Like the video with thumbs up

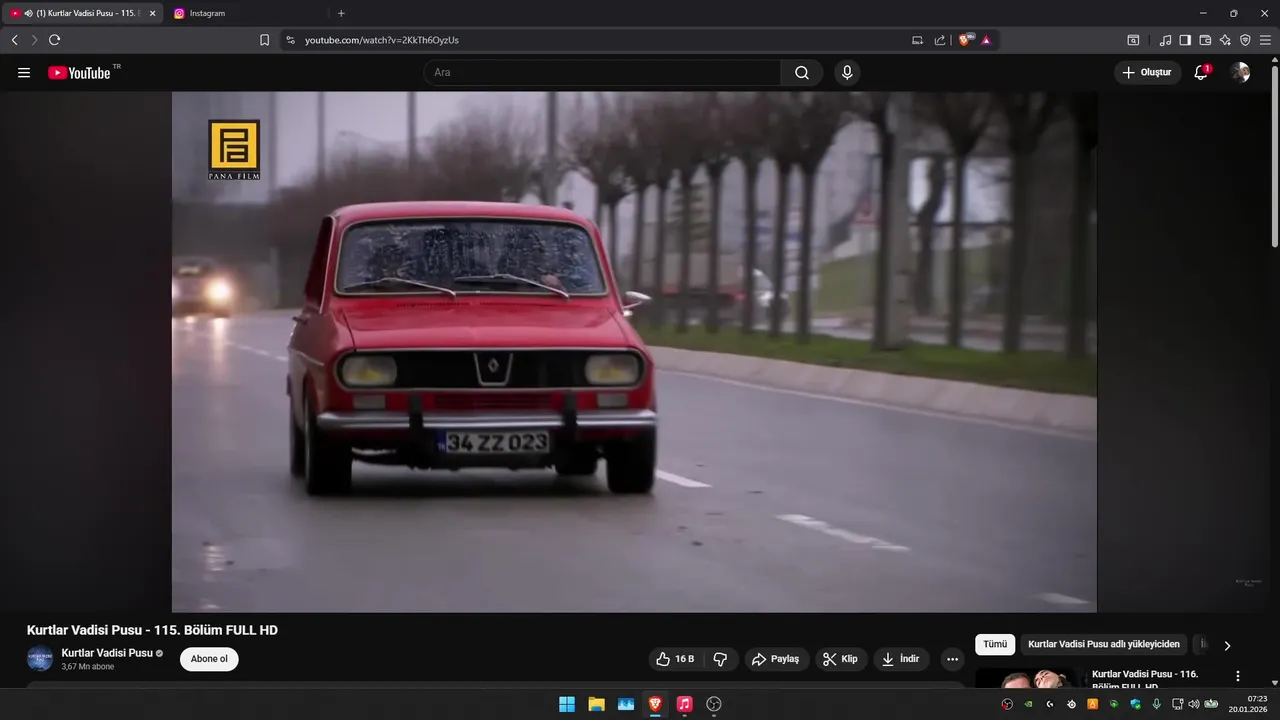point(675,659)
